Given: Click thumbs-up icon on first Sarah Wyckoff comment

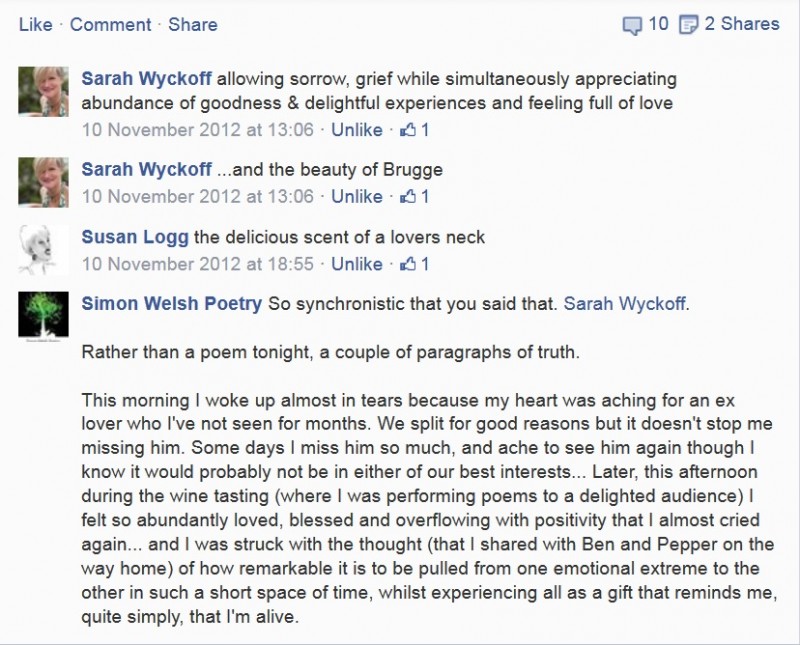Looking at the screenshot, I should (x=408, y=130).
